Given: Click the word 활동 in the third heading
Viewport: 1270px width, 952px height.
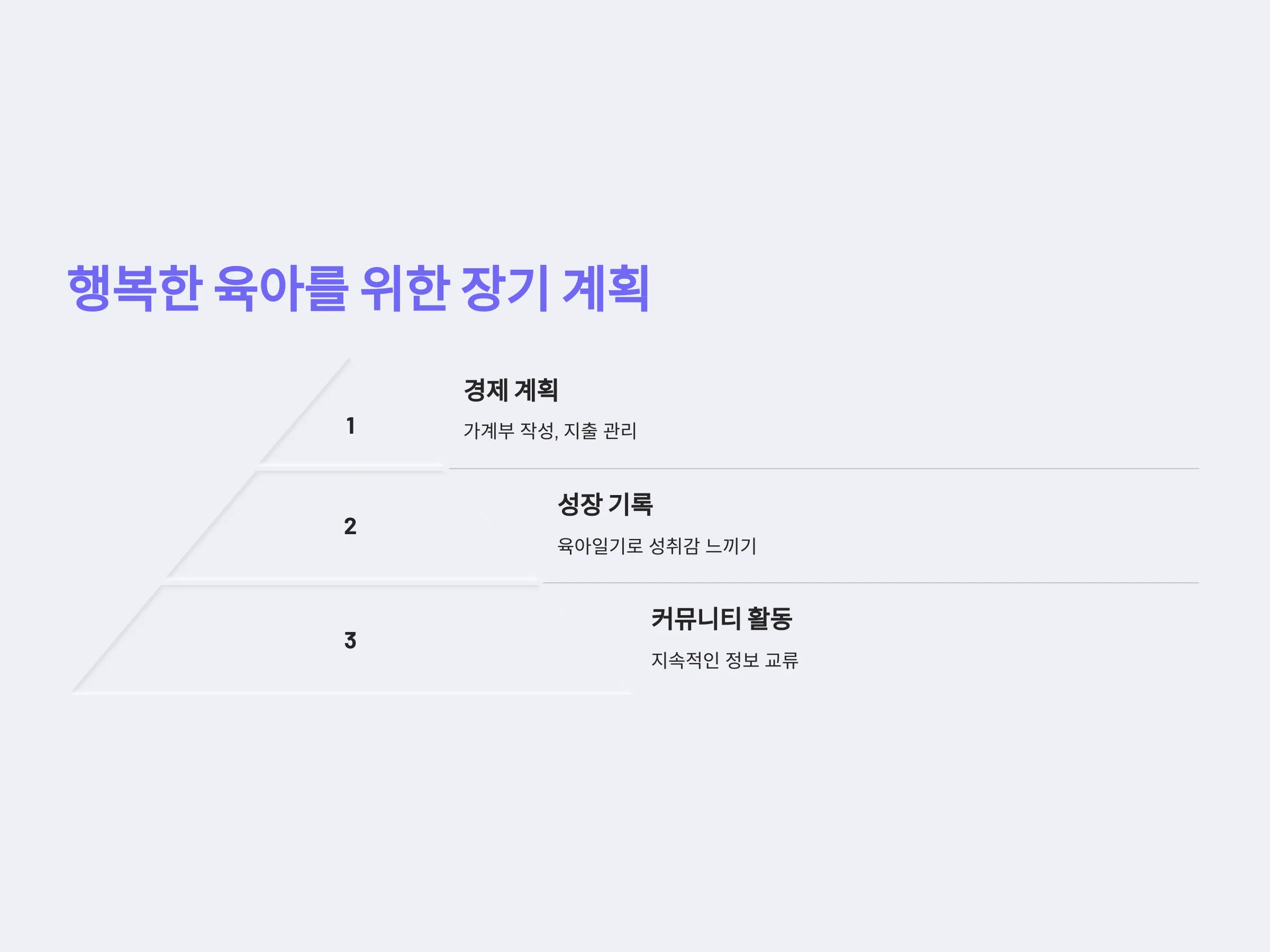Looking at the screenshot, I should (x=770, y=619).
